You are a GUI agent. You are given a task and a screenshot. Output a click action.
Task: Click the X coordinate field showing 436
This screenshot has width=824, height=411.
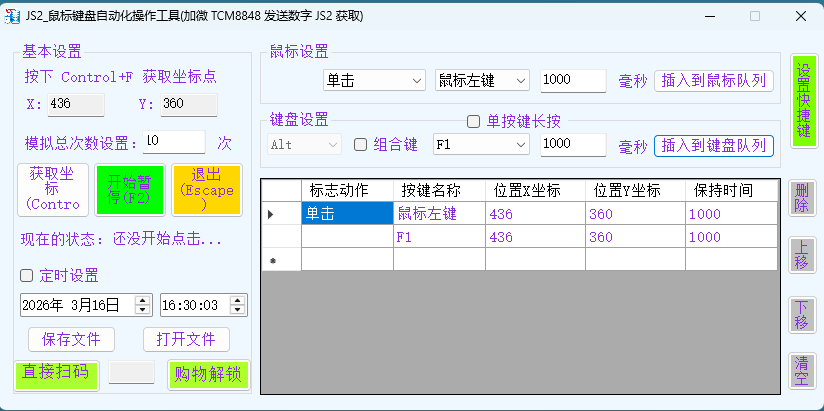[76, 105]
